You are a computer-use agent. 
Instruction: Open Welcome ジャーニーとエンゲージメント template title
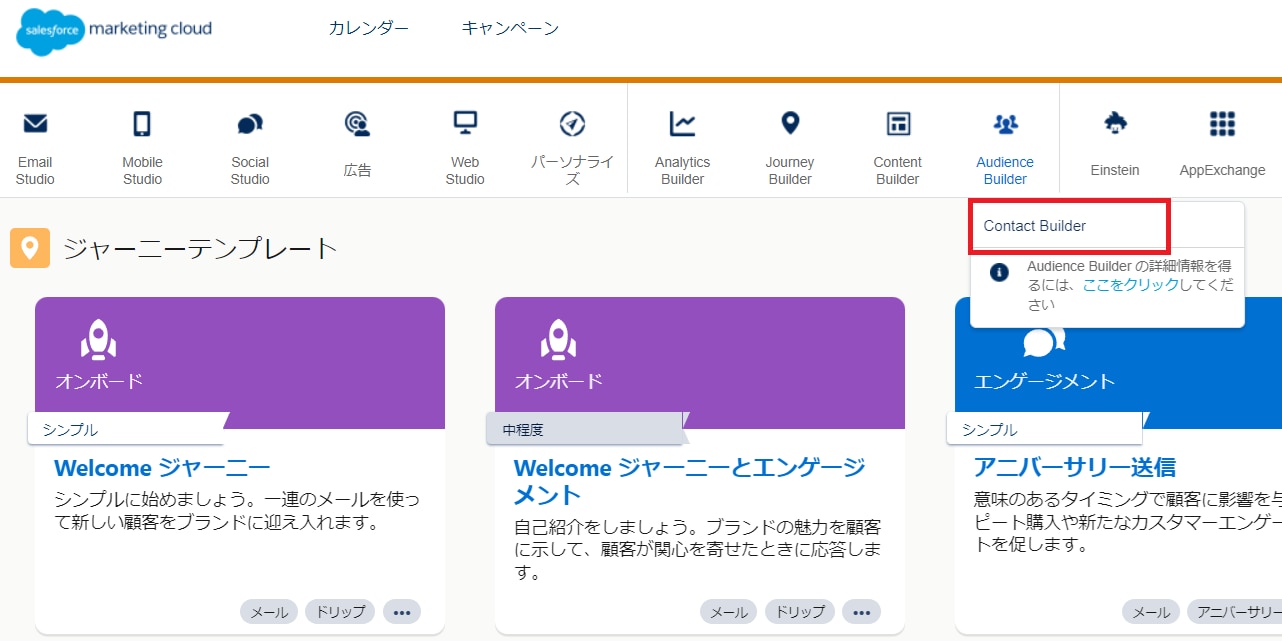click(x=690, y=481)
